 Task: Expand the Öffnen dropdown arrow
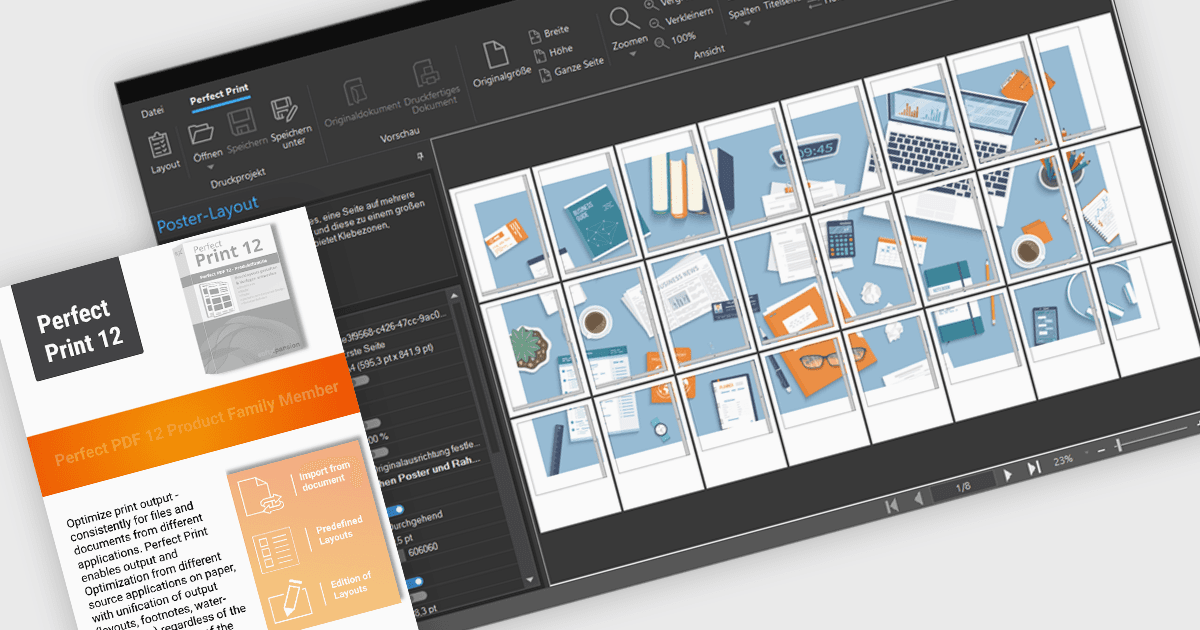[212, 167]
